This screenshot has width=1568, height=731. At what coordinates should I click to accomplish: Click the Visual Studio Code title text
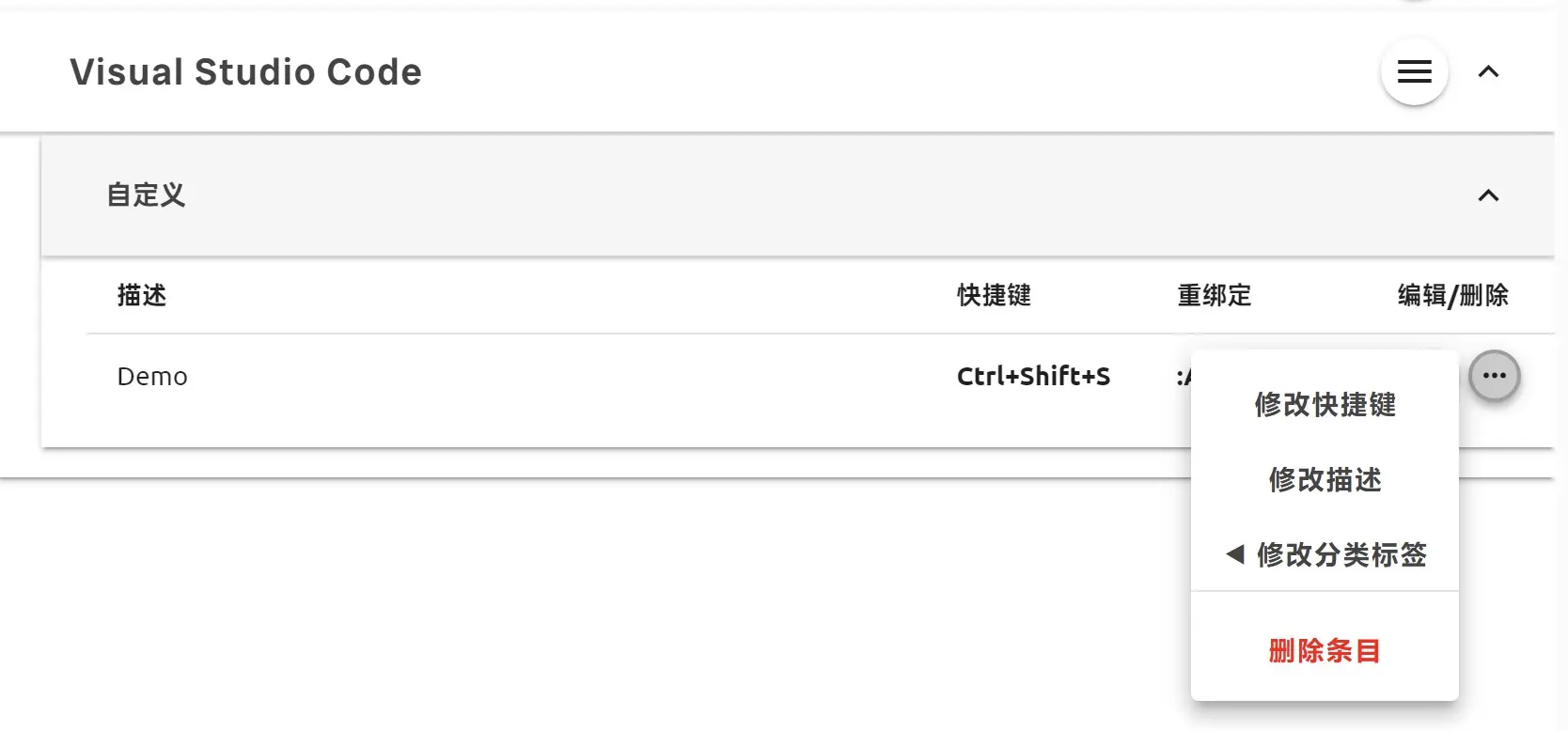[x=246, y=72]
